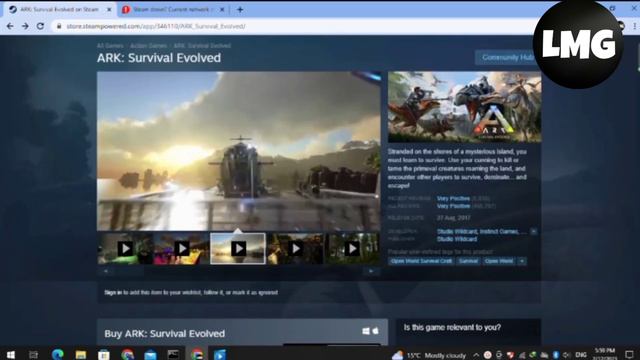The height and width of the screenshot is (360, 640).
Task: Play the fifth green forest trailer thumbnail
Action: pyautogui.click(x=352, y=249)
